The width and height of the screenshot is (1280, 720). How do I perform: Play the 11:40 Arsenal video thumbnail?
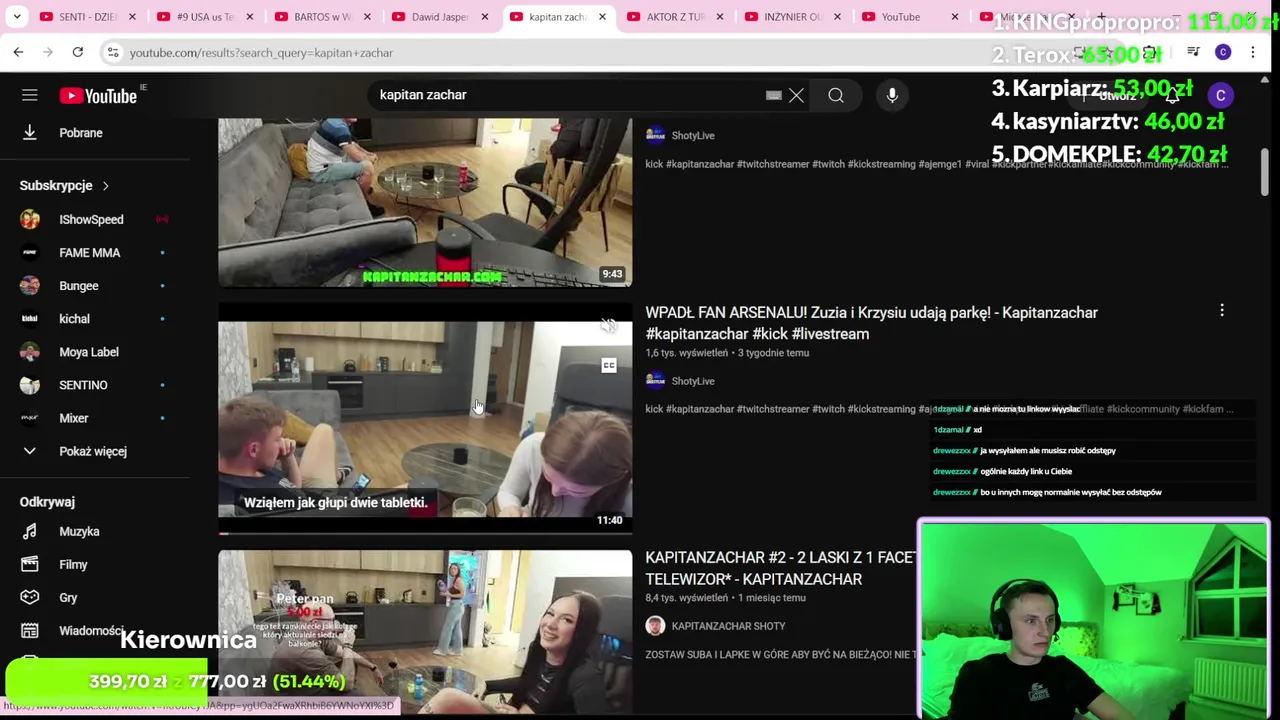pyautogui.click(x=425, y=418)
